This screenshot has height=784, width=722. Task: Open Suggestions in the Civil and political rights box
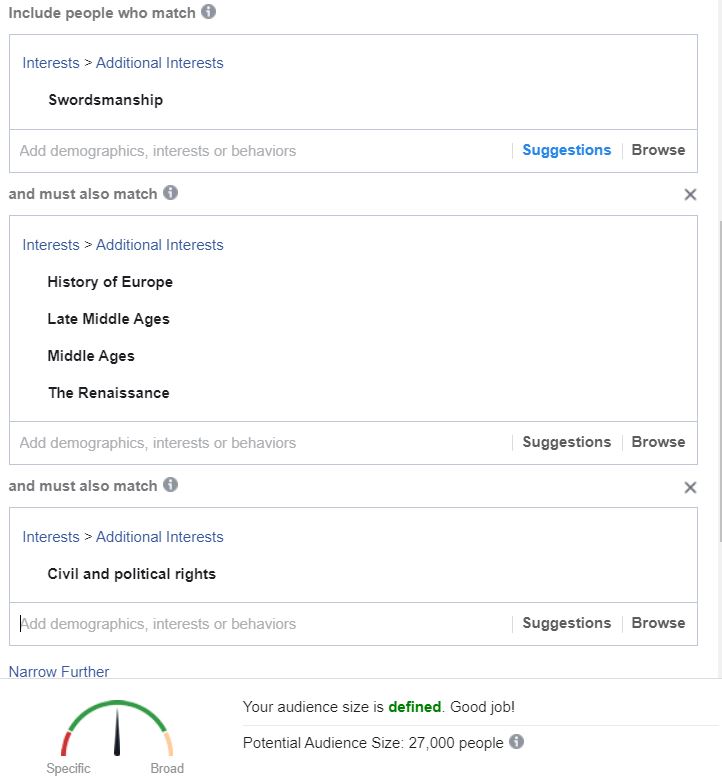(x=566, y=623)
